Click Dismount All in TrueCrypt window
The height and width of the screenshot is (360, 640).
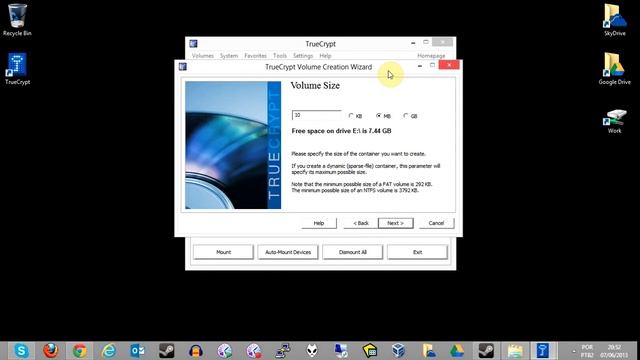pyautogui.click(x=353, y=252)
